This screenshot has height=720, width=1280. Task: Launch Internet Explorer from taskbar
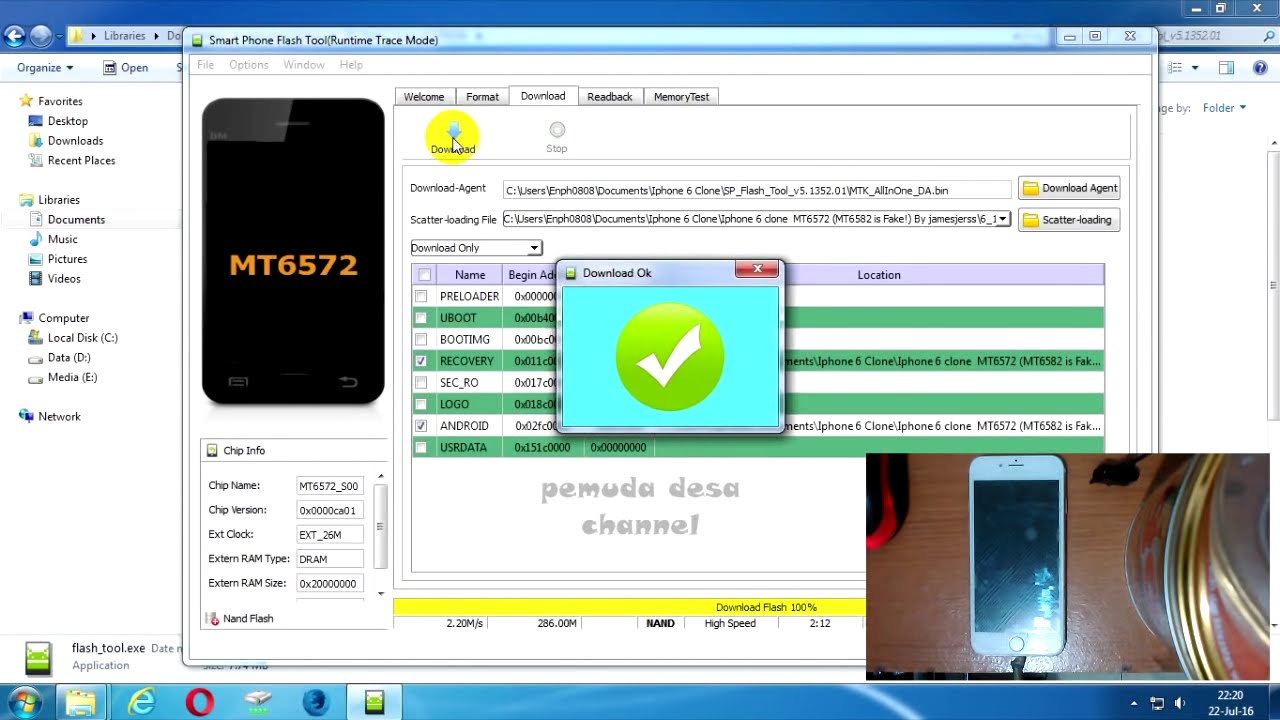click(141, 702)
